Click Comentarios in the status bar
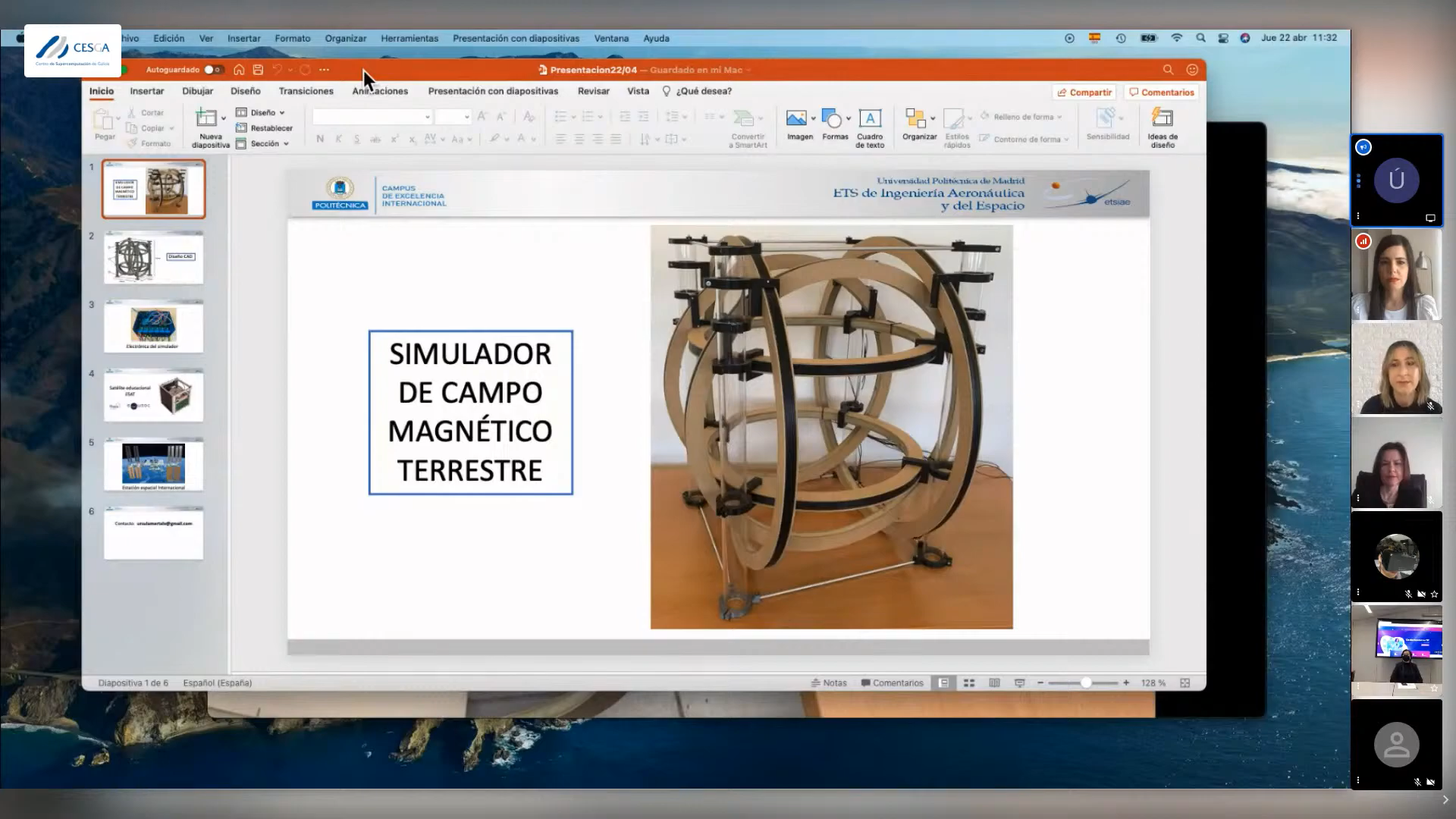 coord(892,683)
